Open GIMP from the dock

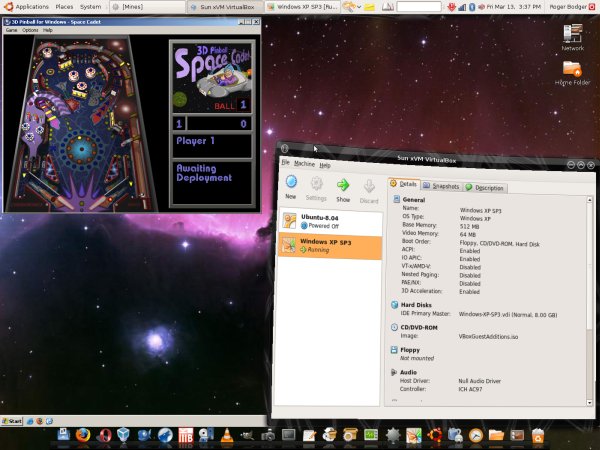[x=247, y=435]
